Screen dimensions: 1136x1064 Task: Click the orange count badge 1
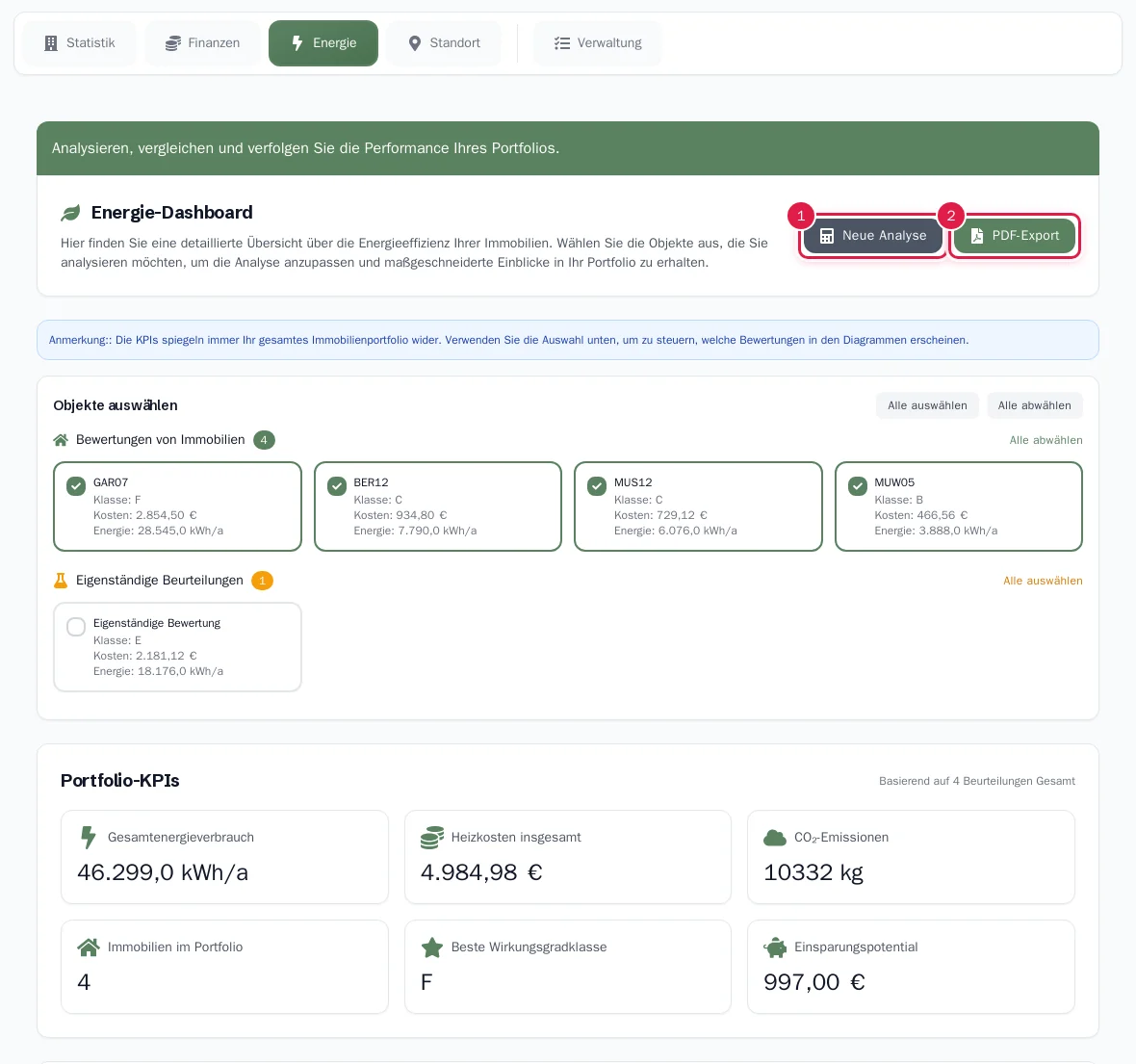click(x=262, y=581)
